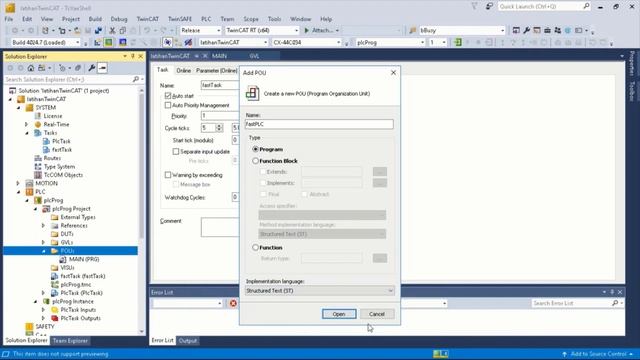The width and height of the screenshot is (640, 360).
Task: Click the Home icon in Solution Explorer toolbar
Action: 31,68
